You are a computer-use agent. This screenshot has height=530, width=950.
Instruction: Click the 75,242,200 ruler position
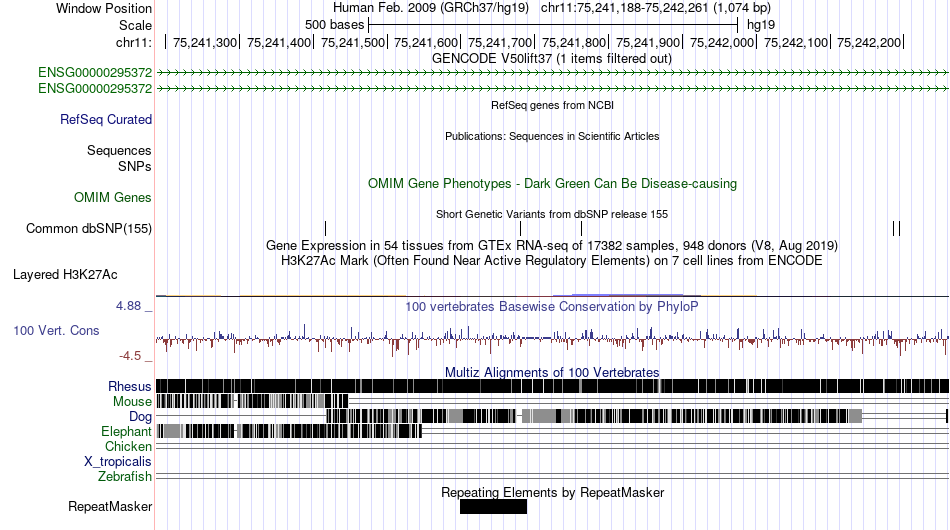coord(869,42)
